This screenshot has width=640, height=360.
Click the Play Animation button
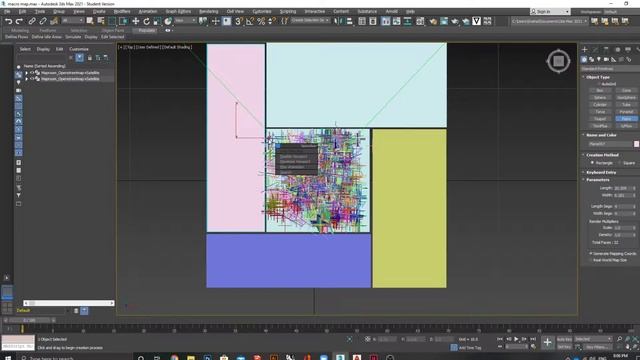pos(516,339)
